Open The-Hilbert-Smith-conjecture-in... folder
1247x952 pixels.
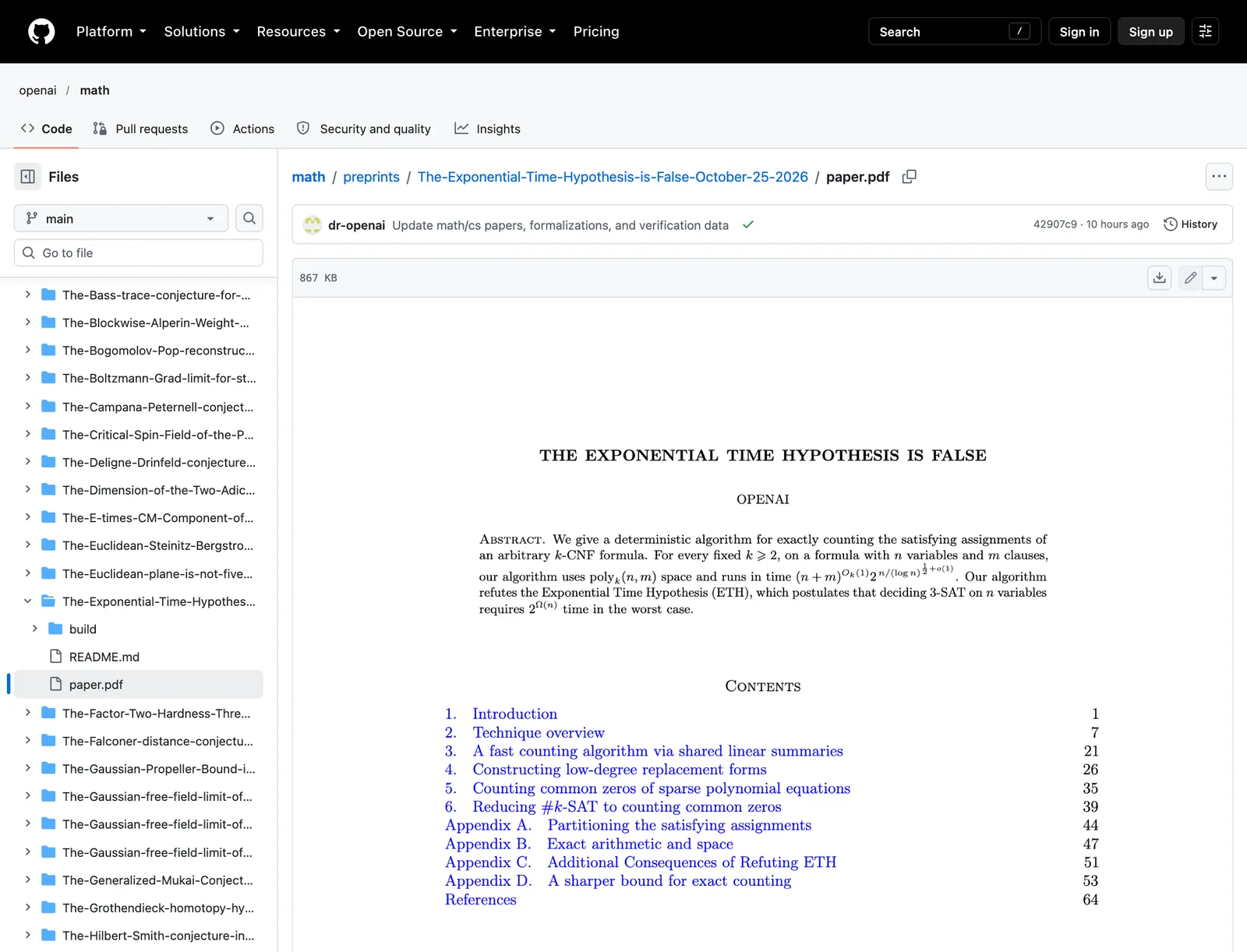[158, 936]
